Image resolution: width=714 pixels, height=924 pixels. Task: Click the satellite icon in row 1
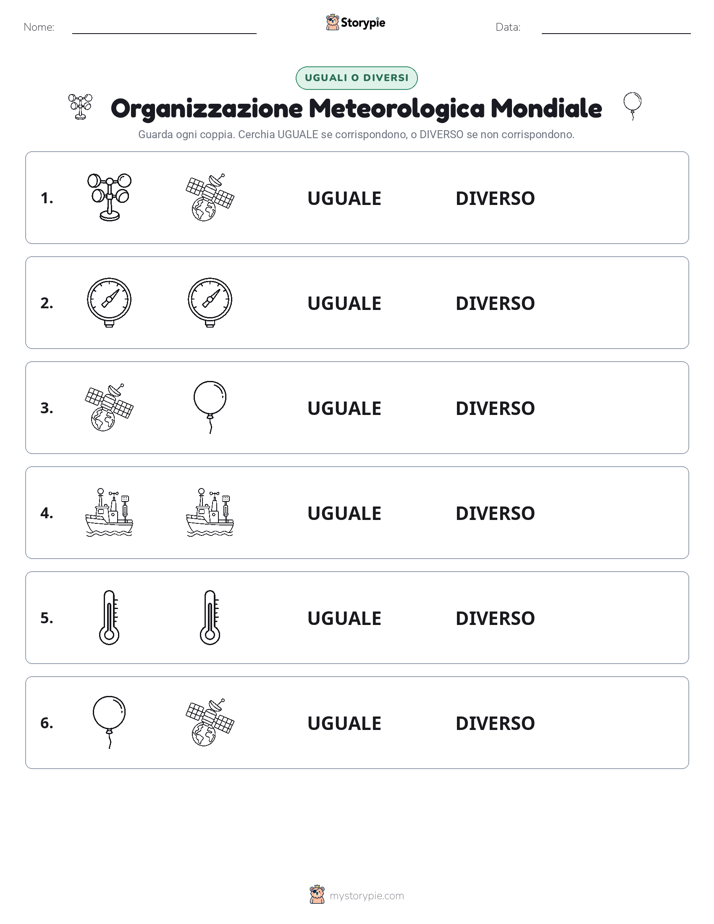coord(210,197)
